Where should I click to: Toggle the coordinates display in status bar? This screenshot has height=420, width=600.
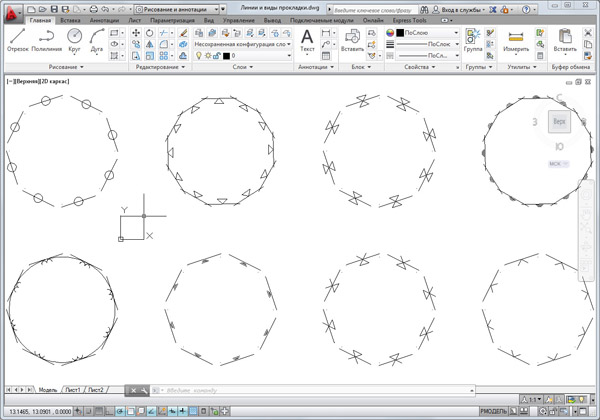[x=36, y=411]
